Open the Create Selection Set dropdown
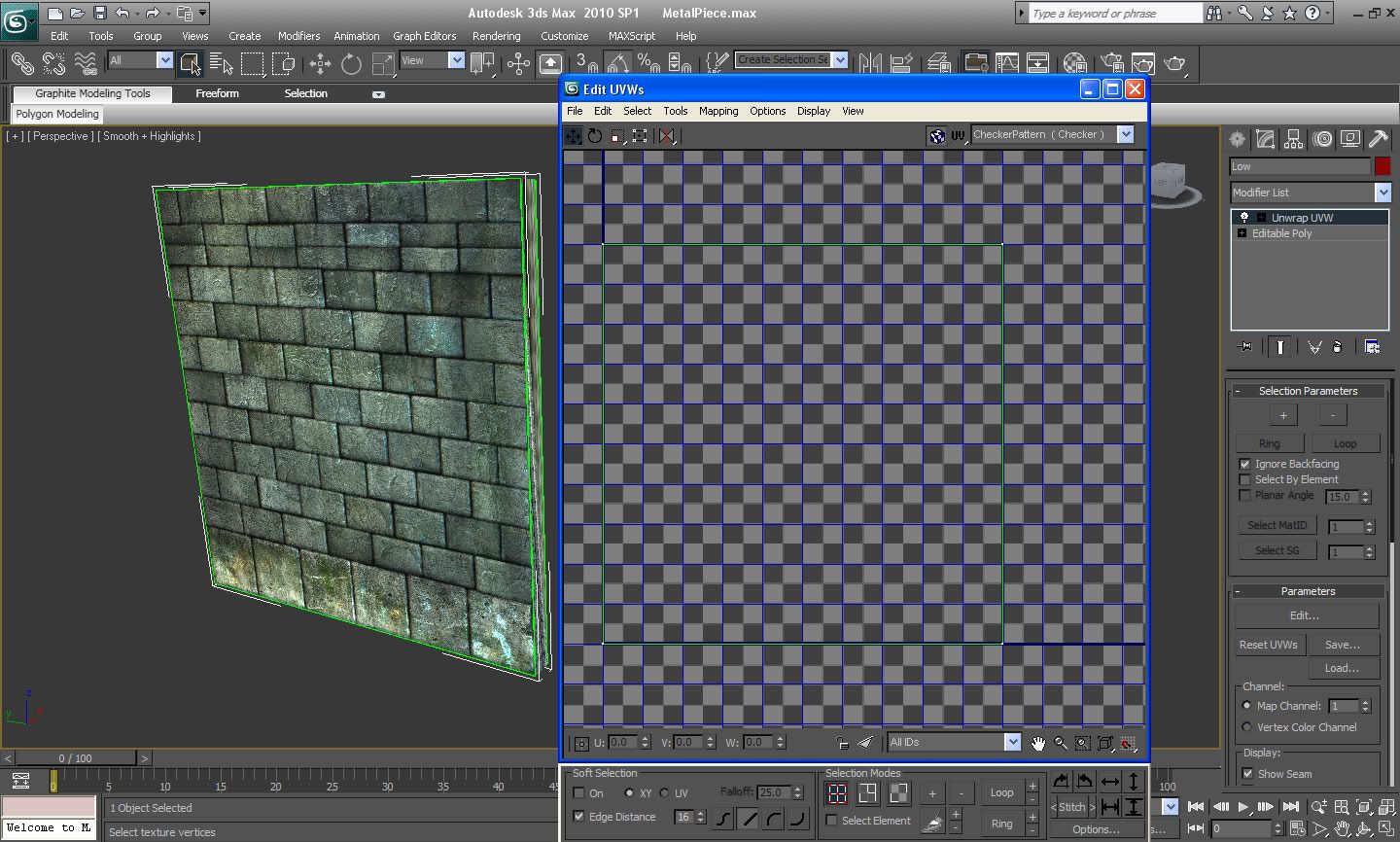 [x=840, y=59]
